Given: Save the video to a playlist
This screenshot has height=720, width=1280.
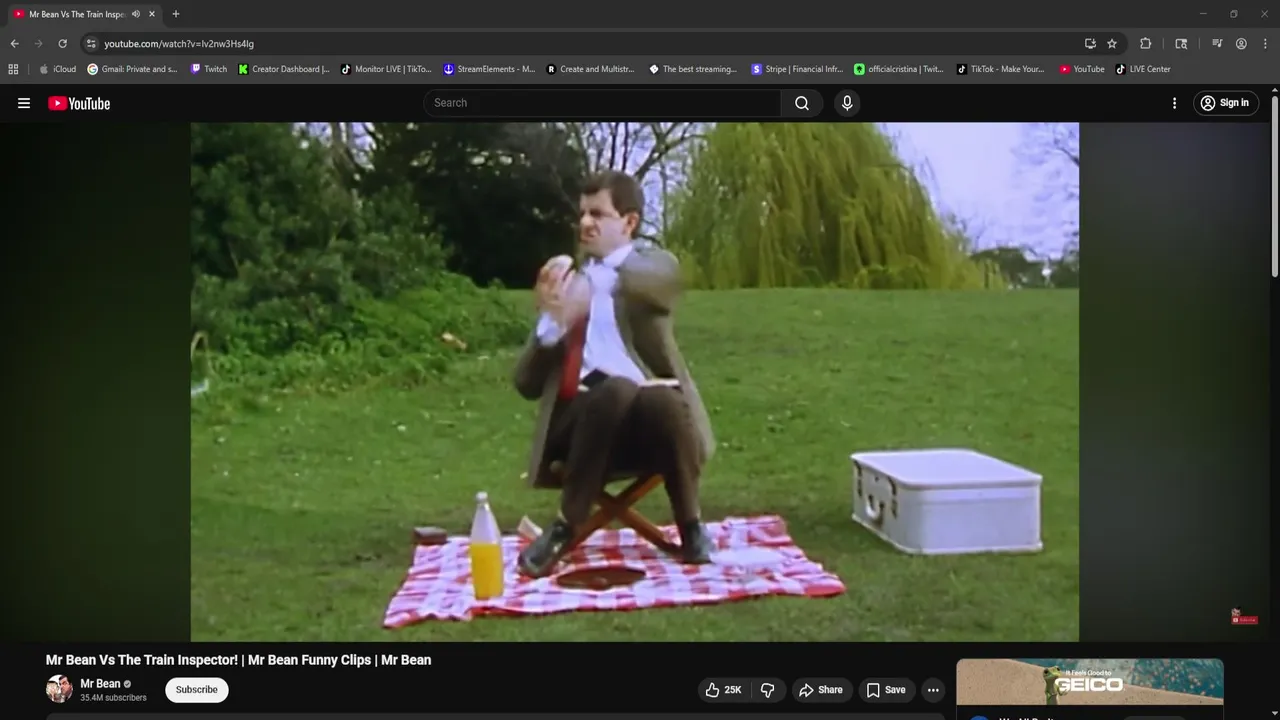Looking at the screenshot, I should [x=886, y=690].
